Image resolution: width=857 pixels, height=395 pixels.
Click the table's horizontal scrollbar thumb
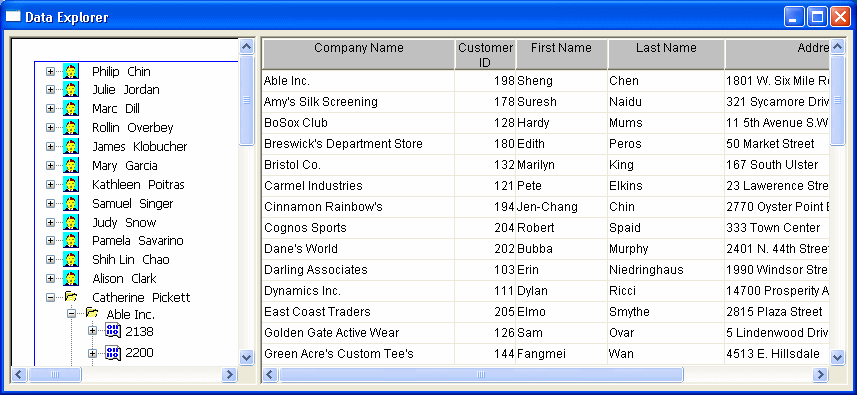[481, 374]
